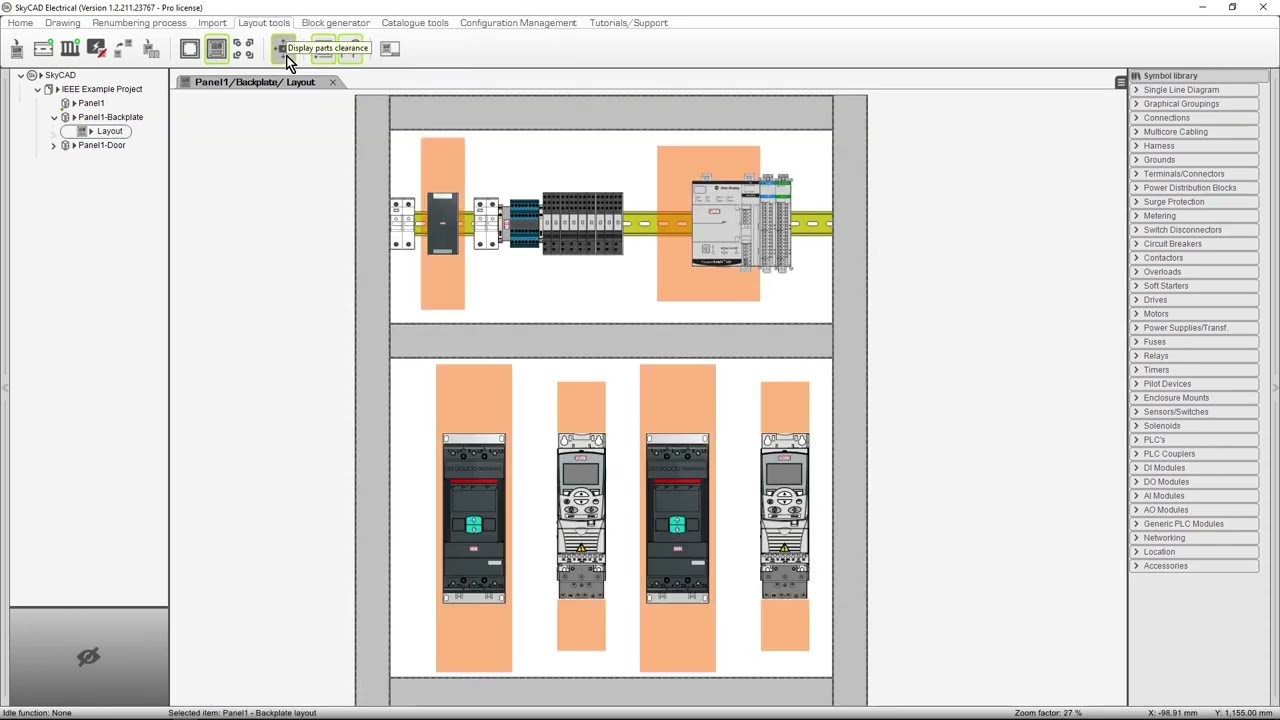
Task: Click the SkyCAD root node logo icon
Action: tap(32, 75)
